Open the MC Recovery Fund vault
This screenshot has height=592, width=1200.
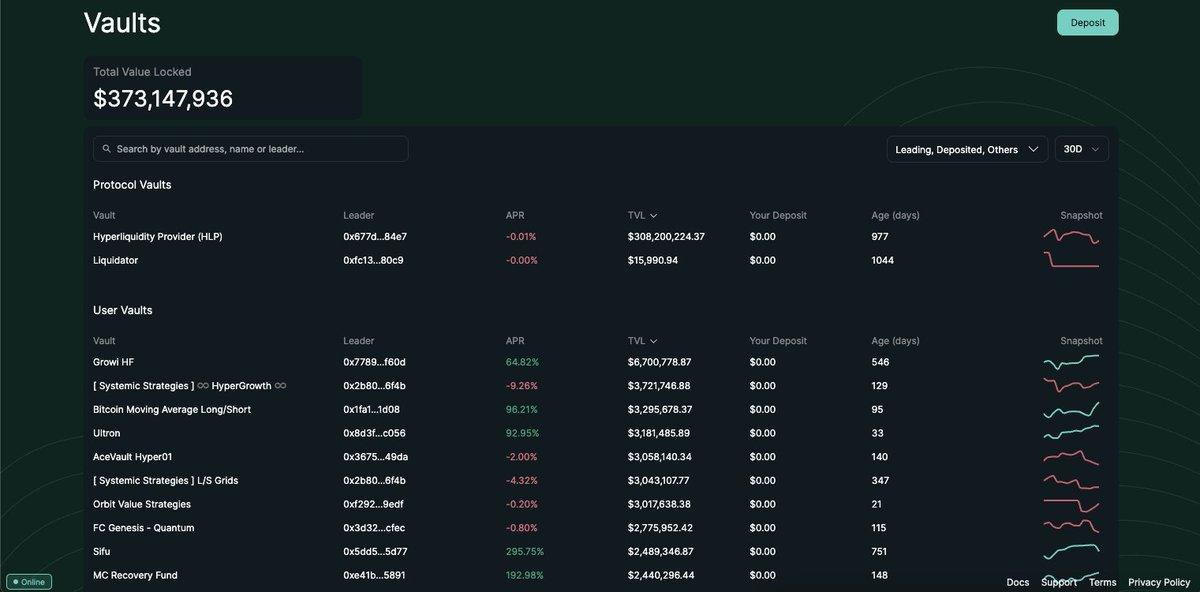(135, 575)
